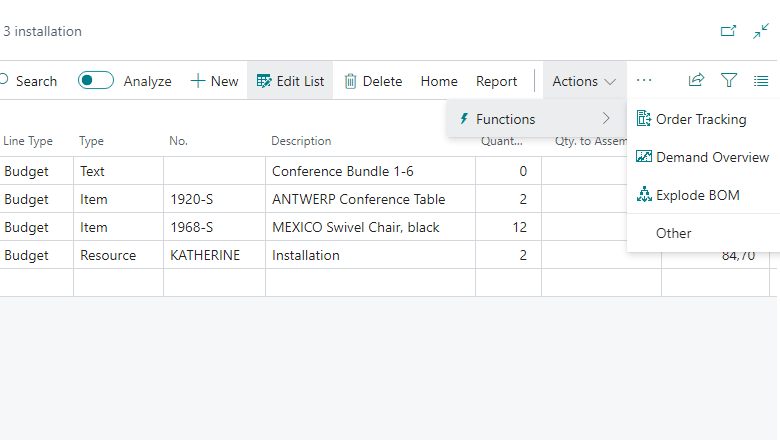Toggle the Analyze mode switch

(96, 81)
